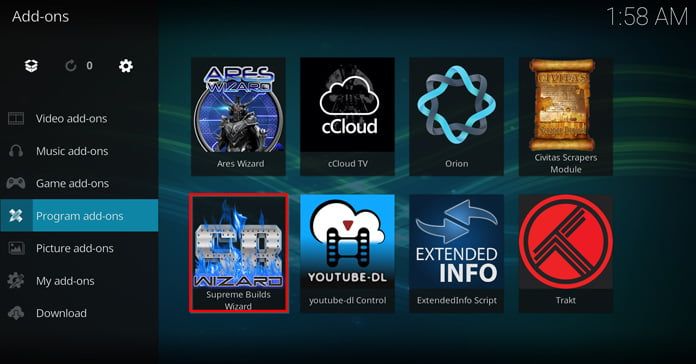Screen dimensions: 696x364
Task: Go to My add-ons
Action: 79,281
